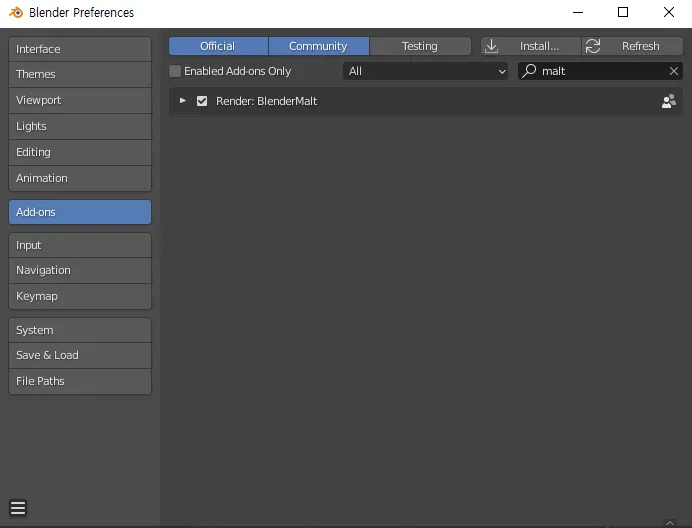Open the Lights preferences section
The height and width of the screenshot is (528, 692).
80,126
